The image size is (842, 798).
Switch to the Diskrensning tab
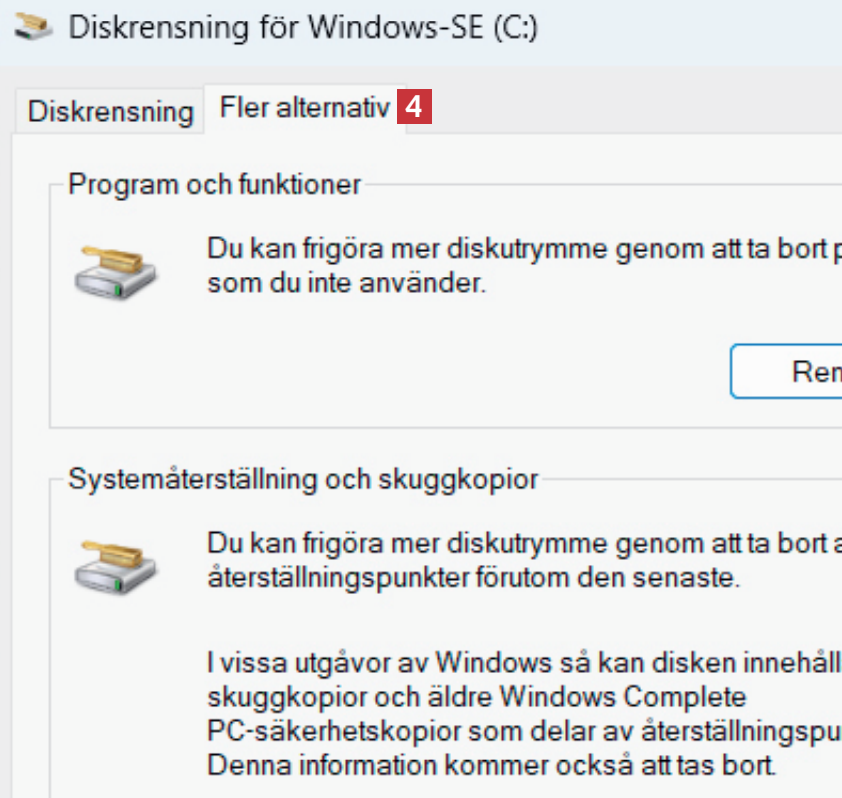pos(110,111)
